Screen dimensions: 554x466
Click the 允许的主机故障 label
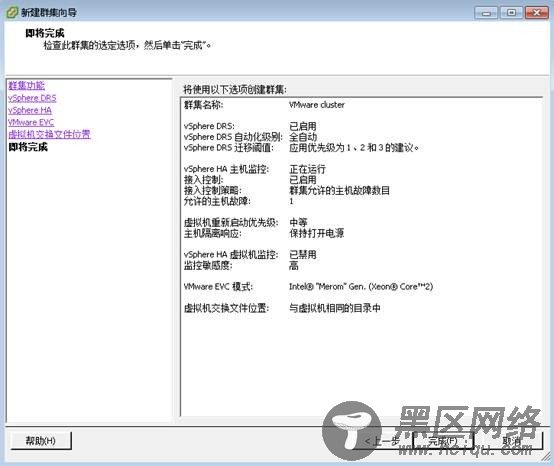pyautogui.click(x=217, y=201)
